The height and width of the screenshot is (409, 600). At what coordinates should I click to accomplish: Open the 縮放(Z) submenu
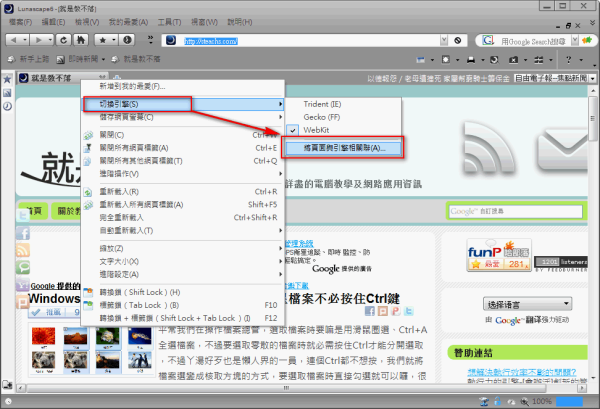click(183, 249)
